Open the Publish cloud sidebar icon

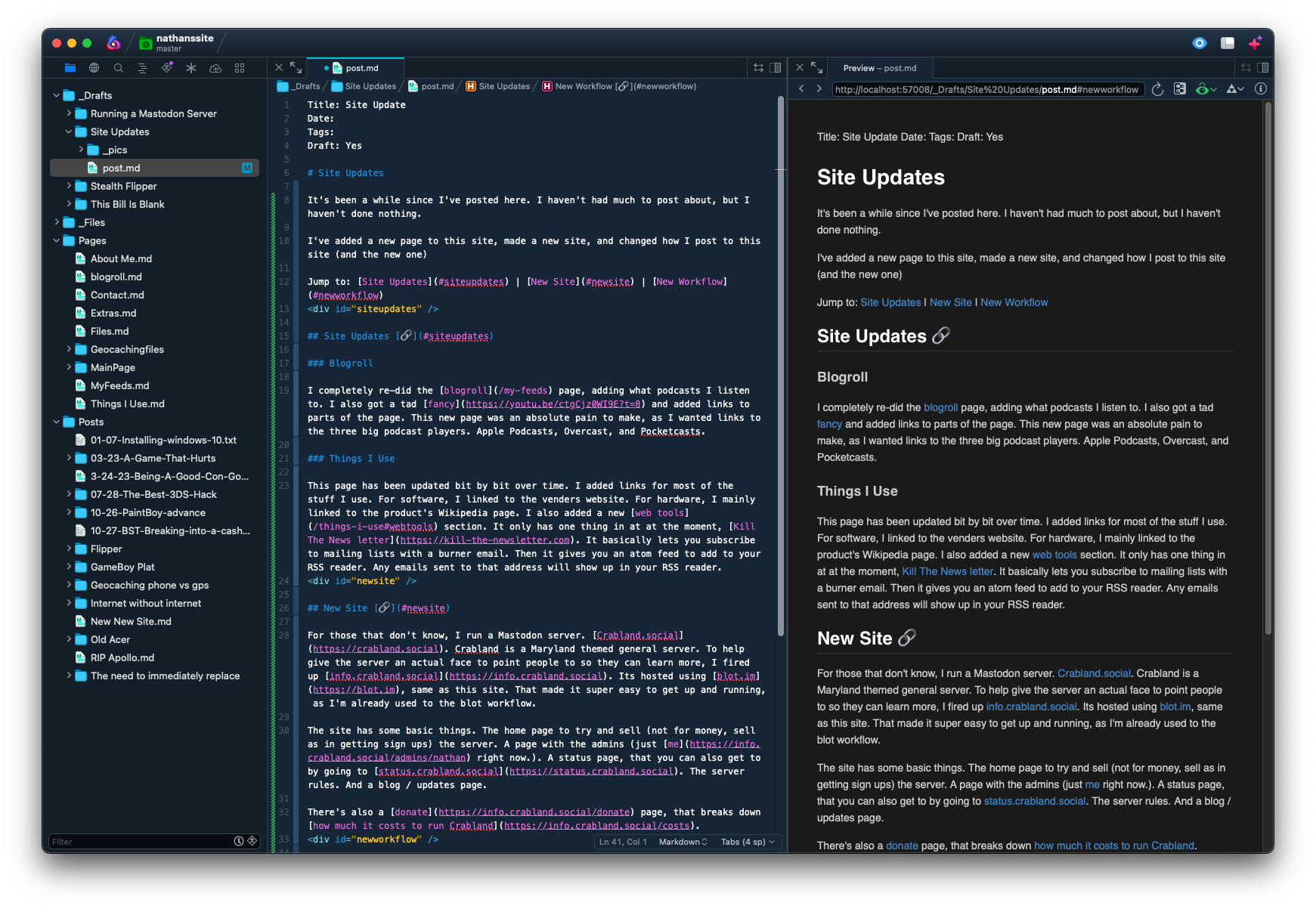(x=215, y=68)
